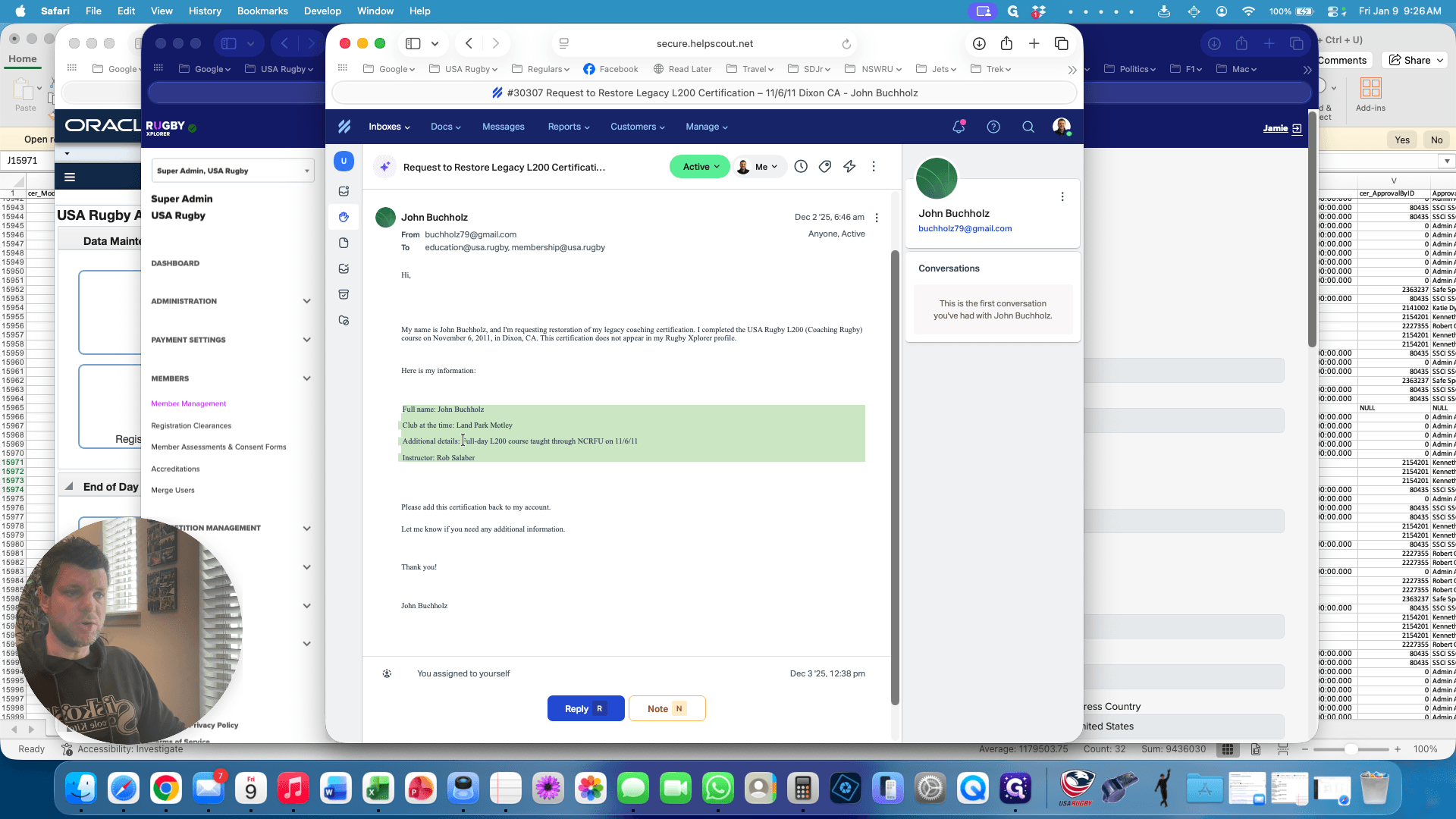
Task: Open the snooze clock icon
Action: [x=801, y=166]
